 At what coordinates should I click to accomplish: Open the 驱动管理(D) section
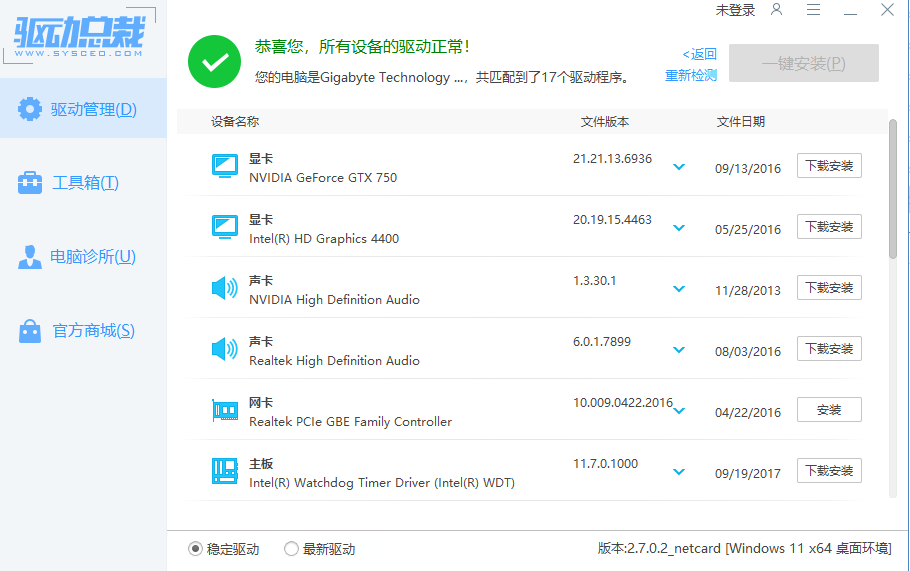[x=83, y=109]
